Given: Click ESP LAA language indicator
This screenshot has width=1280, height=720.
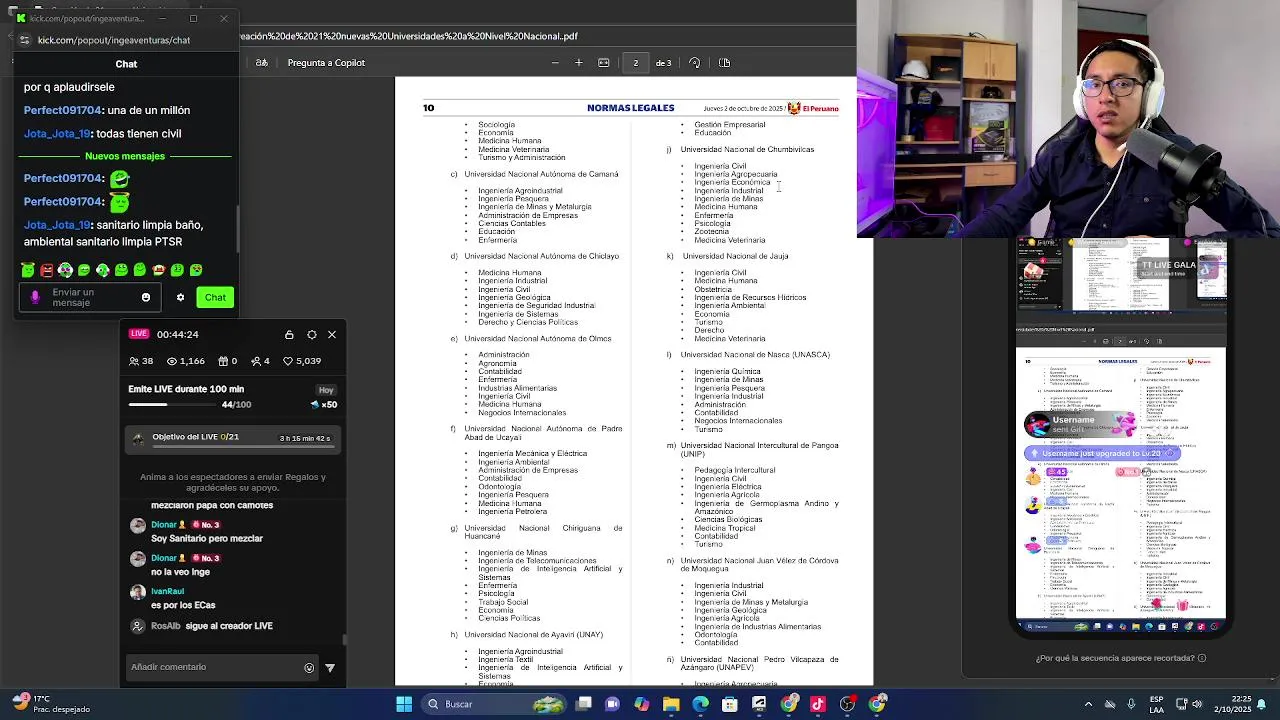Looking at the screenshot, I should pos(1156,704).
